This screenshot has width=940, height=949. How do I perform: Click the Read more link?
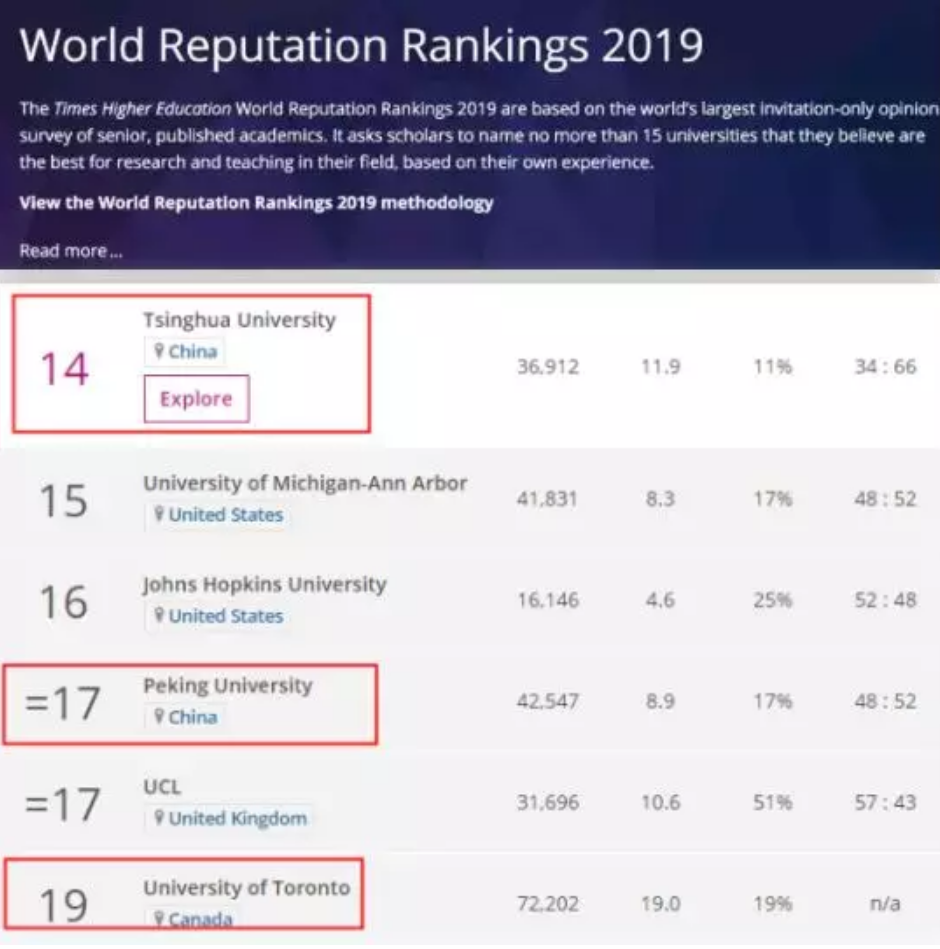[x=71, y=251]
